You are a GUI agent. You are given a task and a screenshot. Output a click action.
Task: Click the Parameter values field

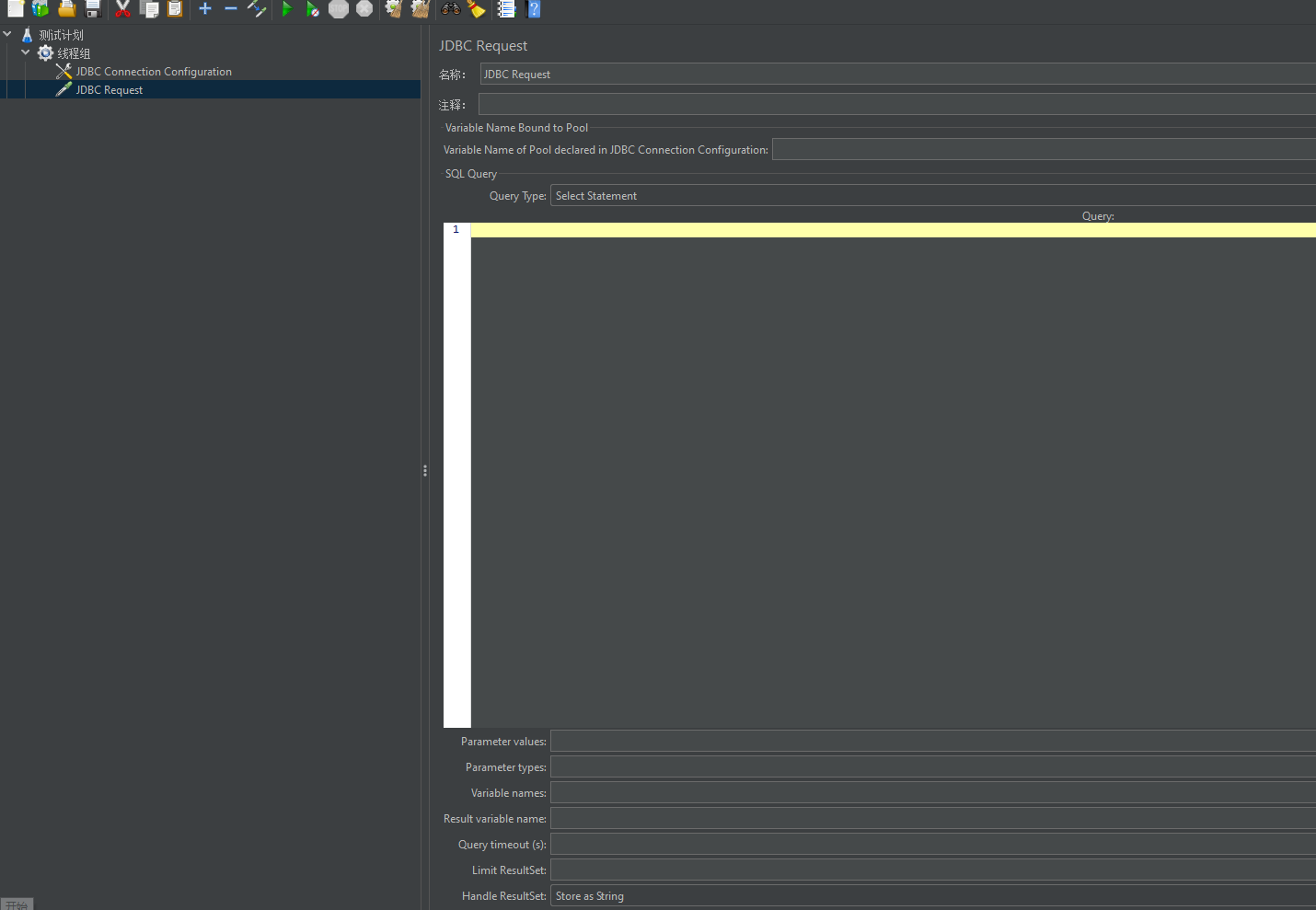(x=933, y=741)
